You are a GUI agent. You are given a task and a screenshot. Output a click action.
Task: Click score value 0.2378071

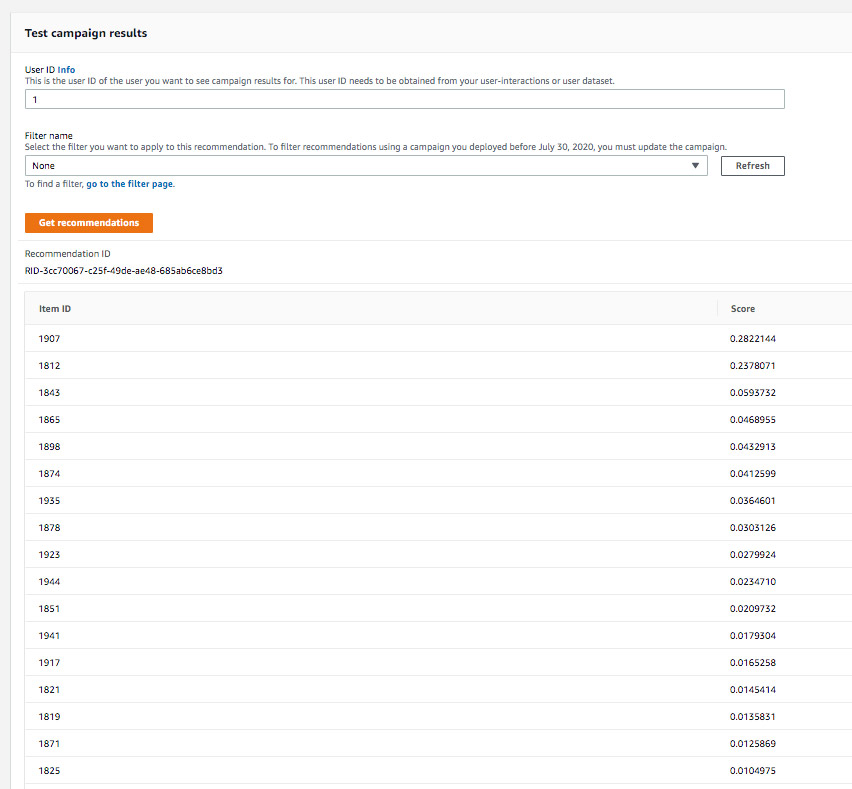[753, 366]
